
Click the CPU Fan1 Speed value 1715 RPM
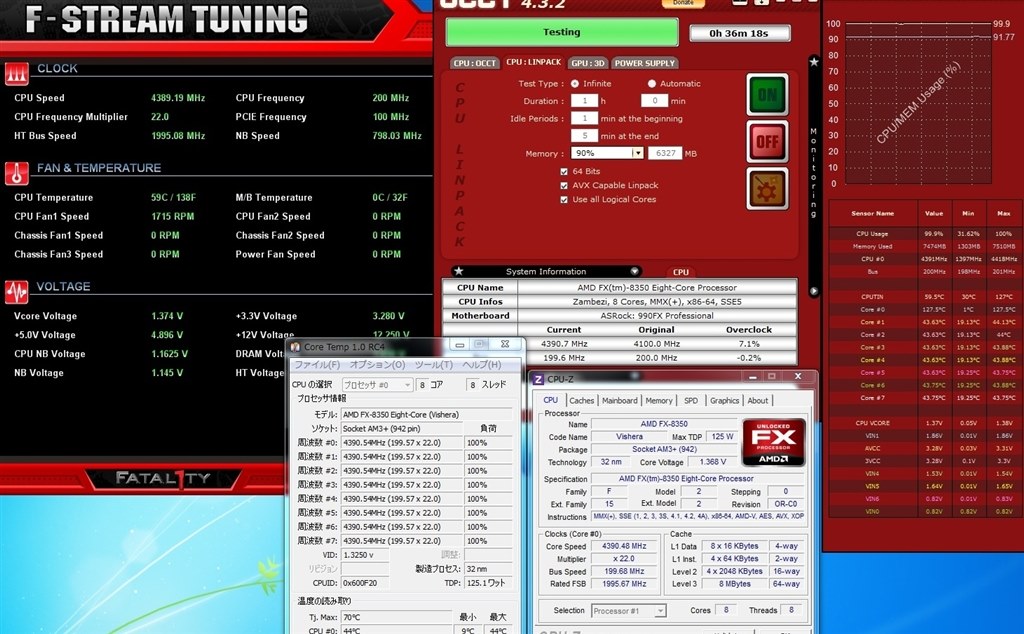tap(172, 216)
